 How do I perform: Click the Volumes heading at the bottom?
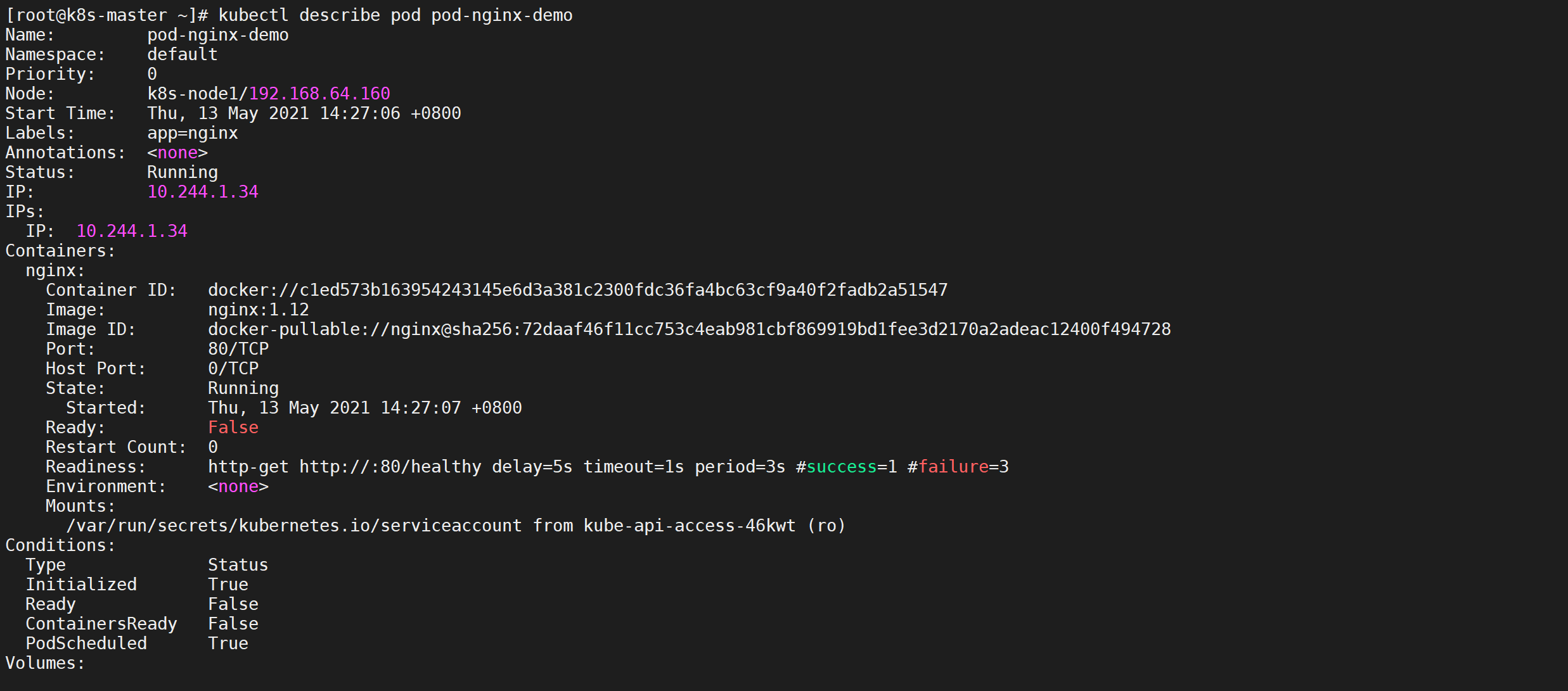point(44,663)
